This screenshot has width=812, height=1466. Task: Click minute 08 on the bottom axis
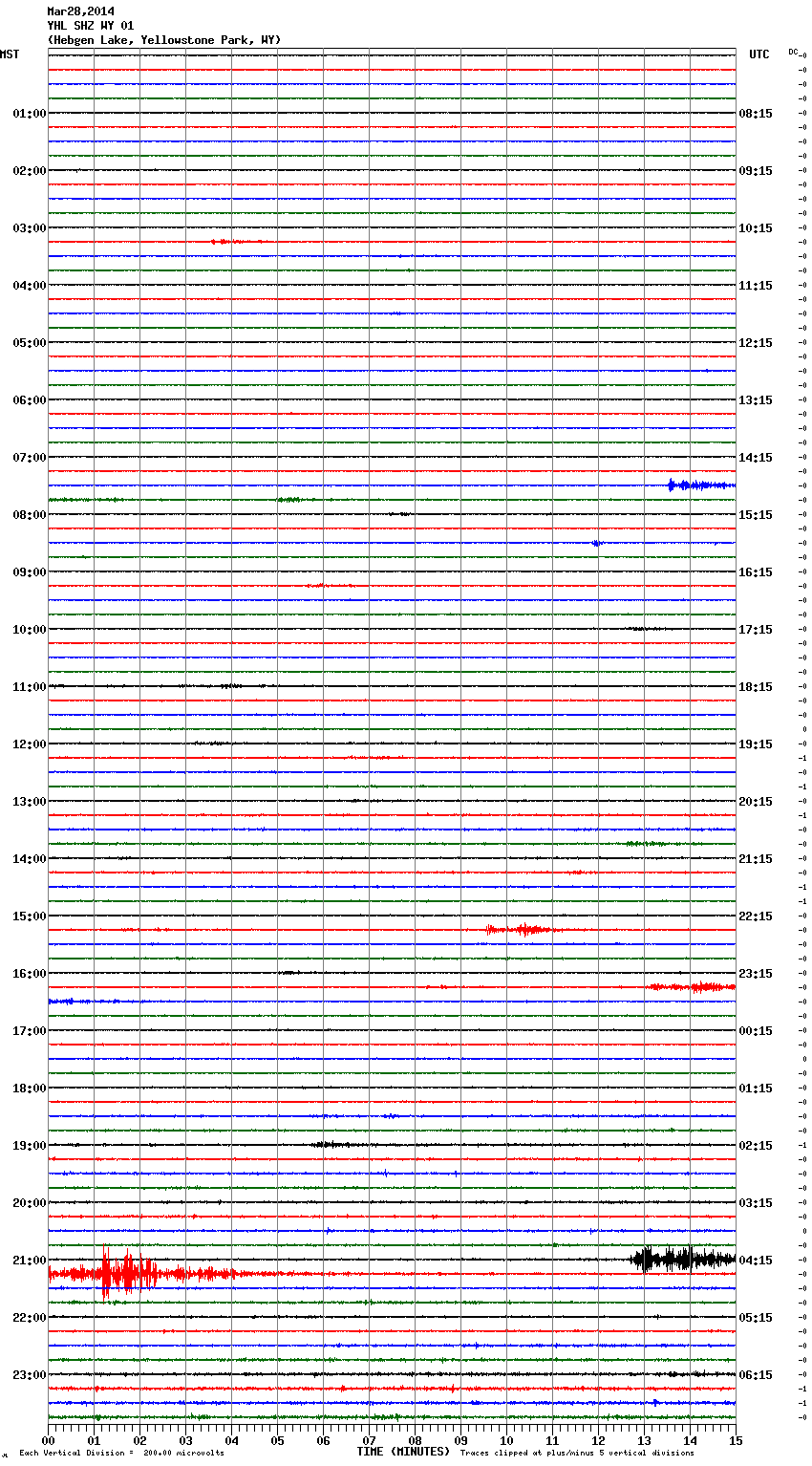[x=415, y=1440]
